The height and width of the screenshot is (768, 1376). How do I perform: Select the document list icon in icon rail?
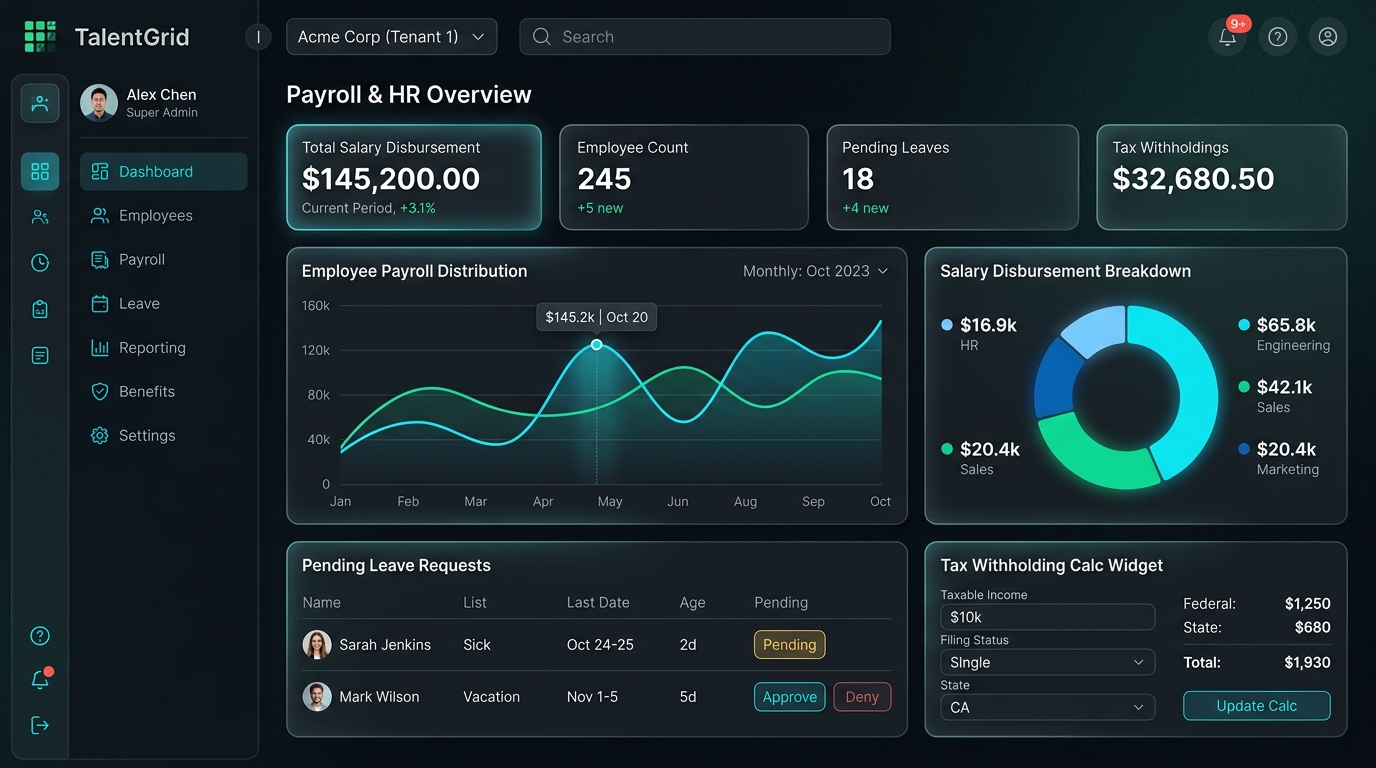[40, 355]
